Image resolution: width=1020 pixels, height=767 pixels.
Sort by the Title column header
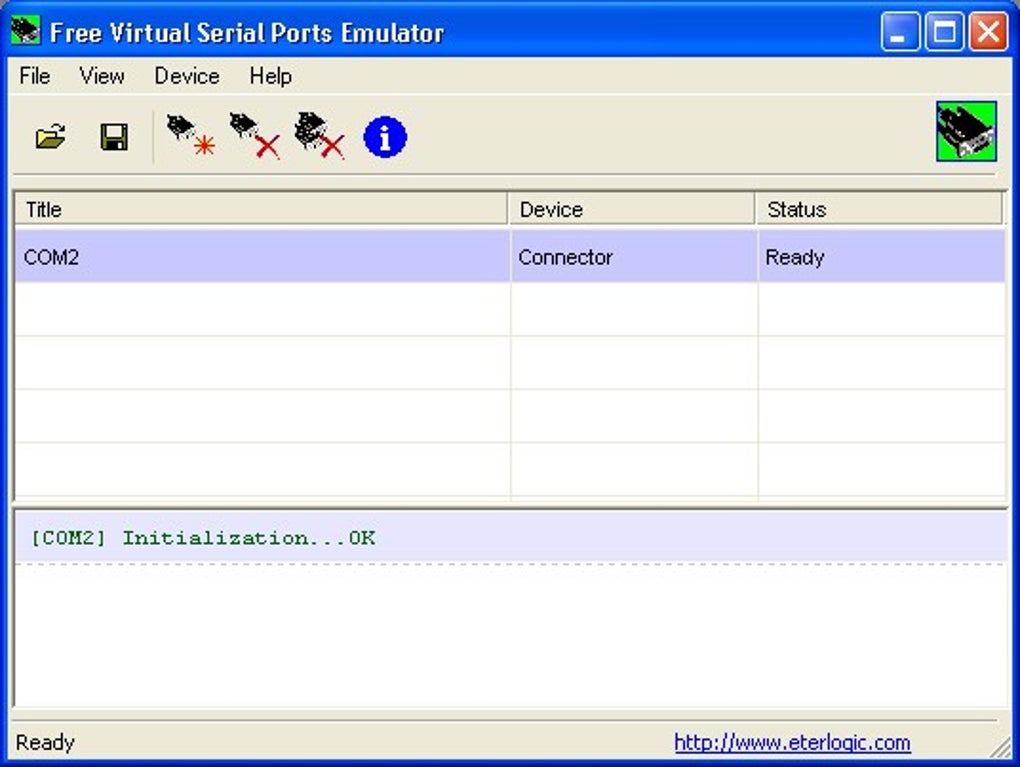click(261, 209)
